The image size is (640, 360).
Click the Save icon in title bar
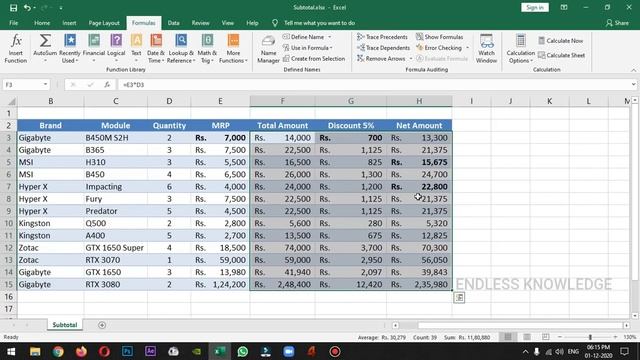(x=13, y=7)
